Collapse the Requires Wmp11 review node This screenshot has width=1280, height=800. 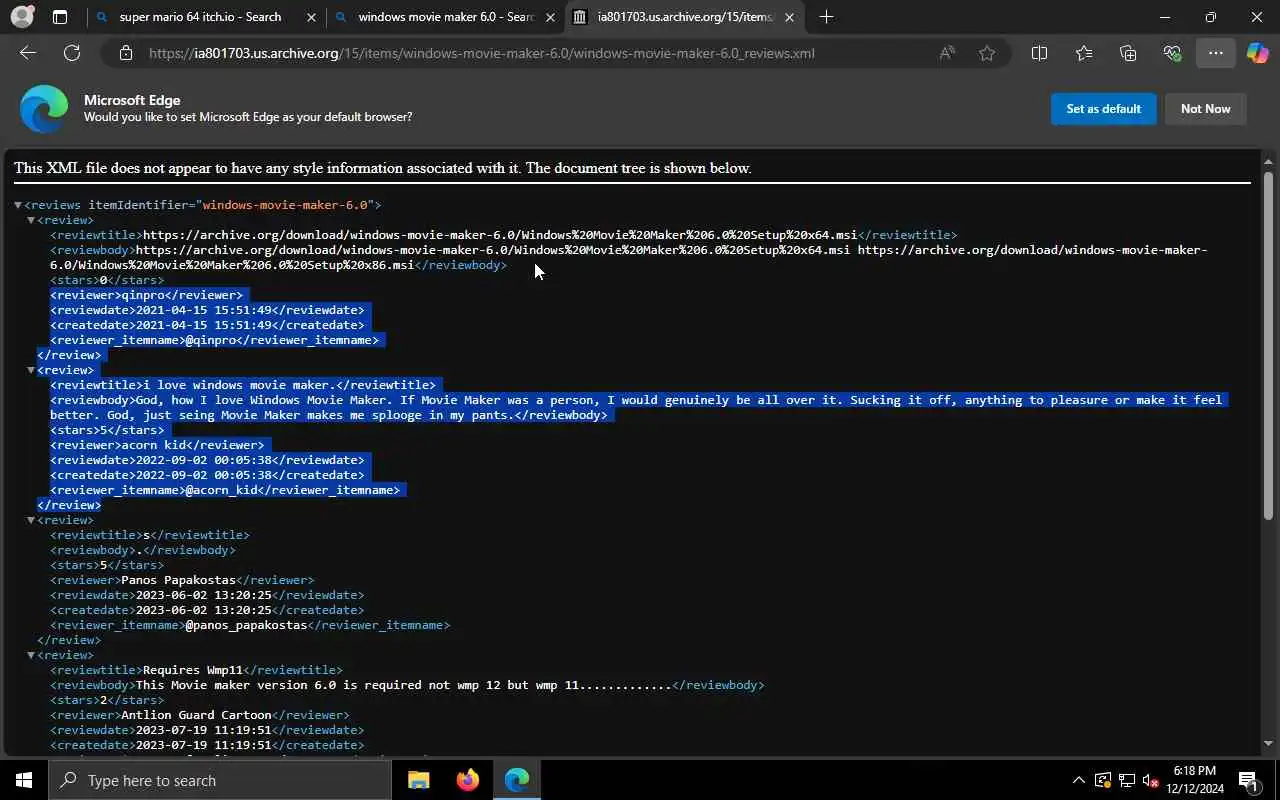coord(31,655)
